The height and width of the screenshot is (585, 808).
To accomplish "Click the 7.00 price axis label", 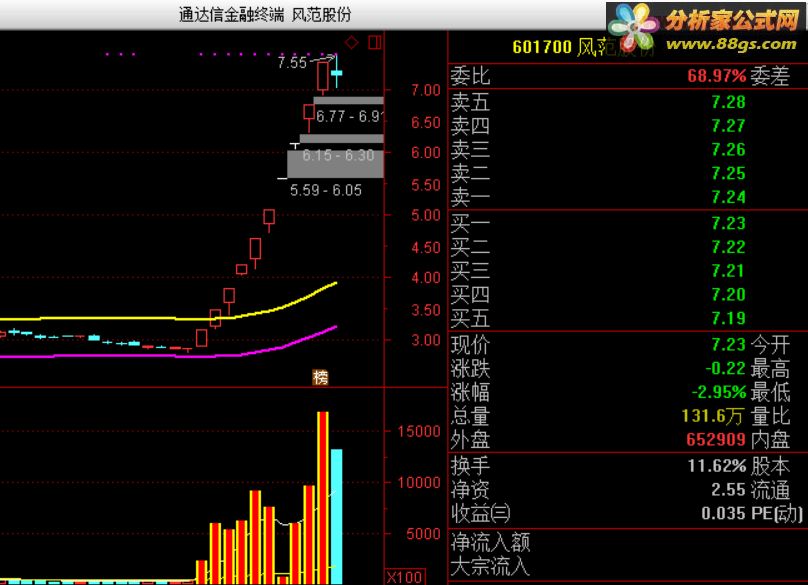I will 426,90.
